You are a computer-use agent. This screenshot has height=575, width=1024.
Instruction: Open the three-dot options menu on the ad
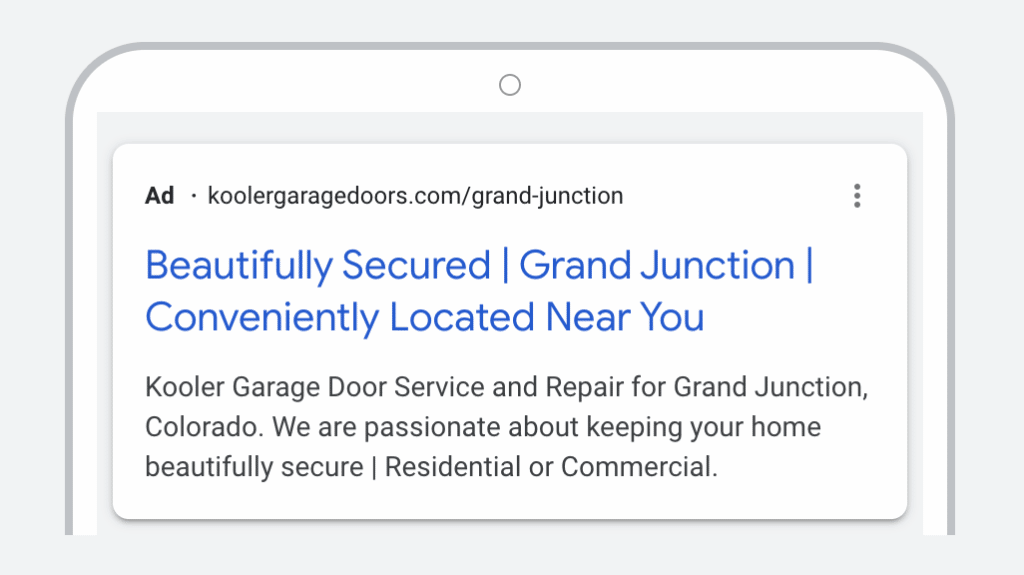(857, 196)
